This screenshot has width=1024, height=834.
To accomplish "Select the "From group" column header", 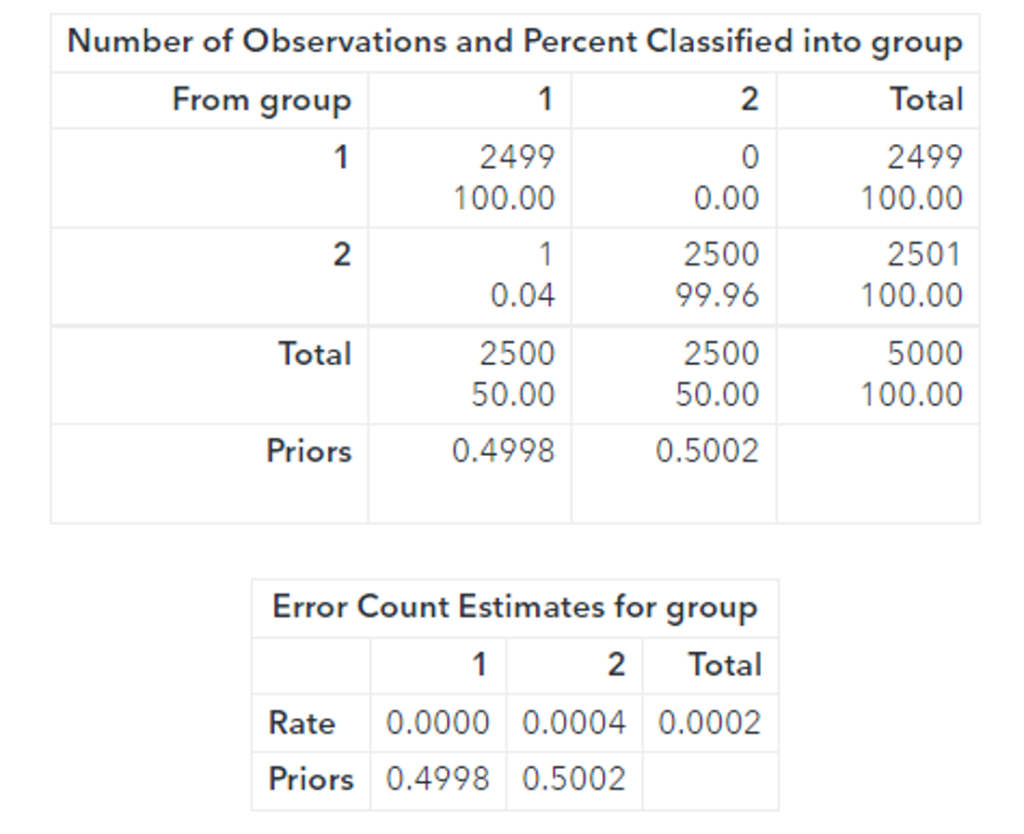I will [262, 100].
